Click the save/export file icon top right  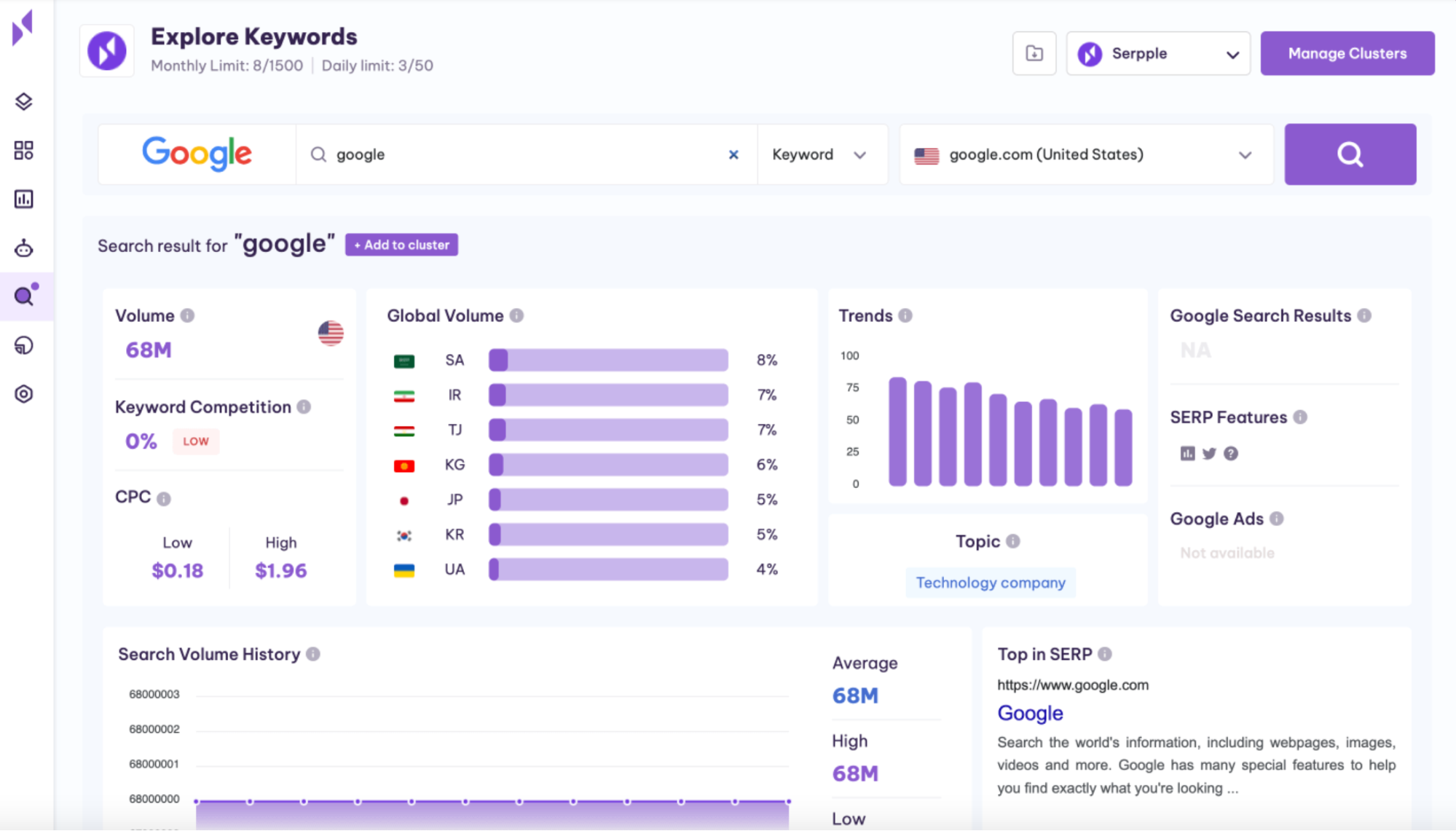point(1034,53)
